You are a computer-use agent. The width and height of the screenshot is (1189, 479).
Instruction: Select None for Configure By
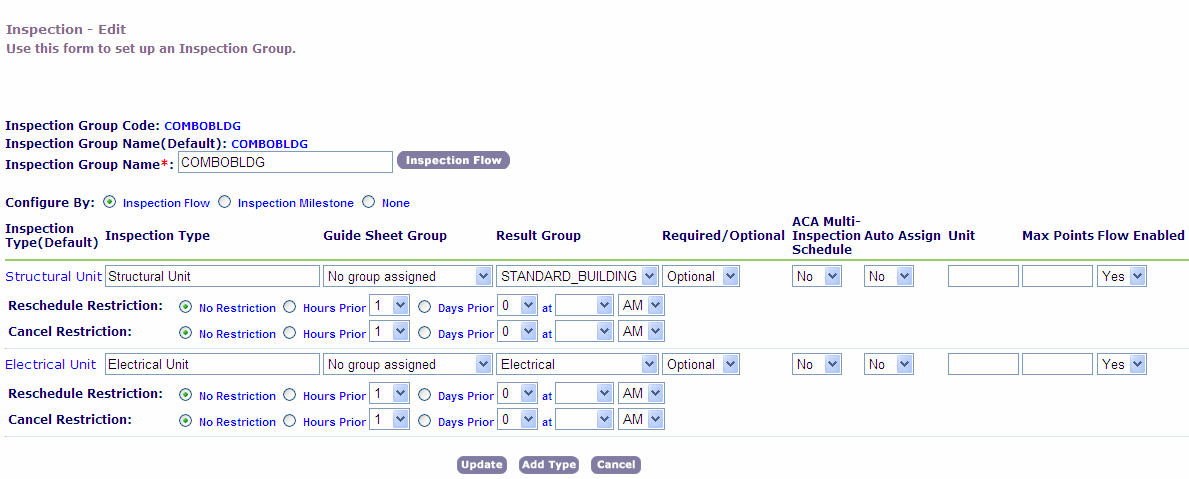(369, 202)
